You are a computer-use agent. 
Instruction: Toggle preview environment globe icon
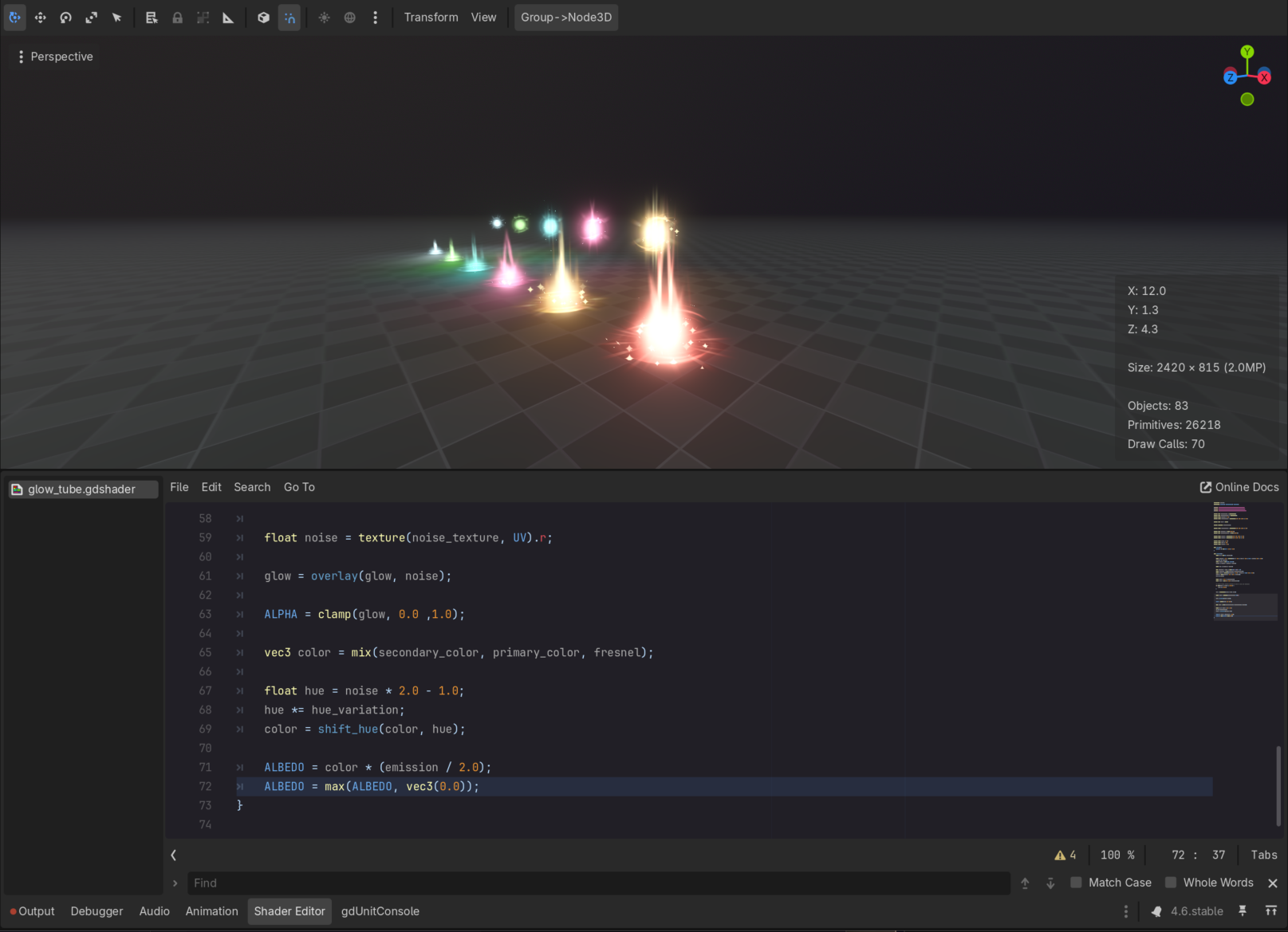(x=349, y=18)
